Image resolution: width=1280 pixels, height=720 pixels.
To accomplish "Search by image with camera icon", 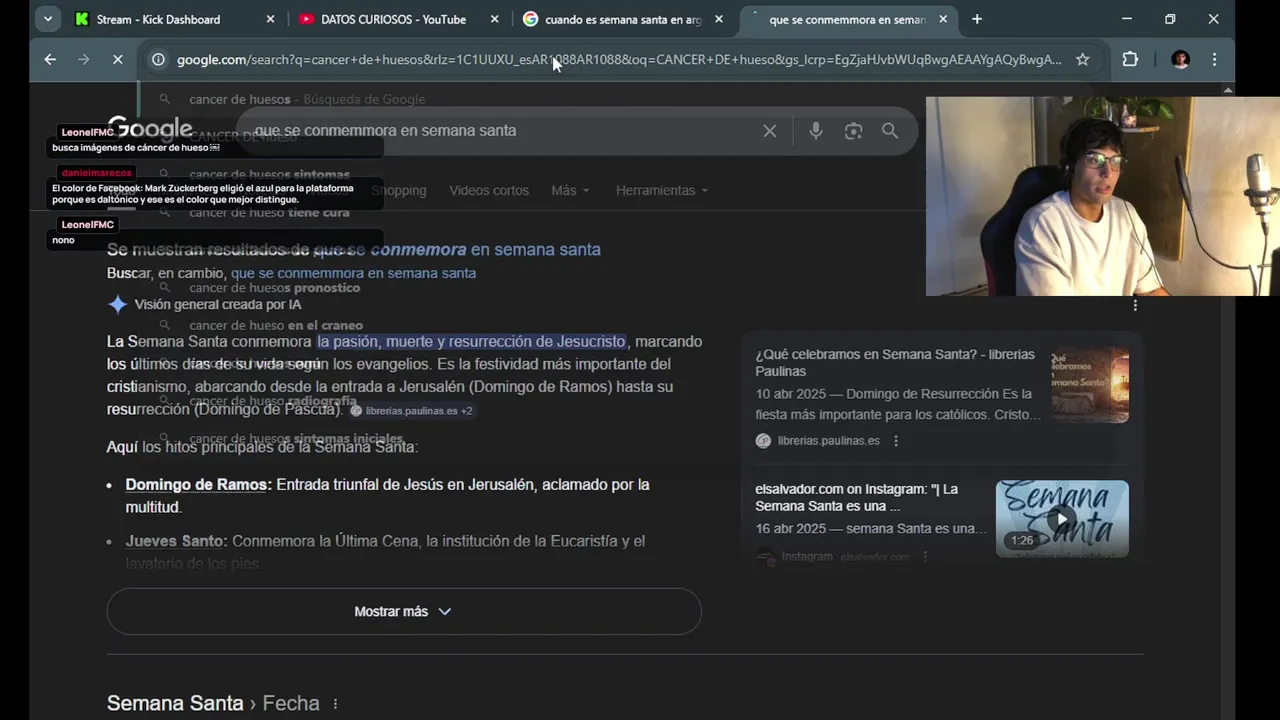I will pyautogui.click(x=853, y=131).
